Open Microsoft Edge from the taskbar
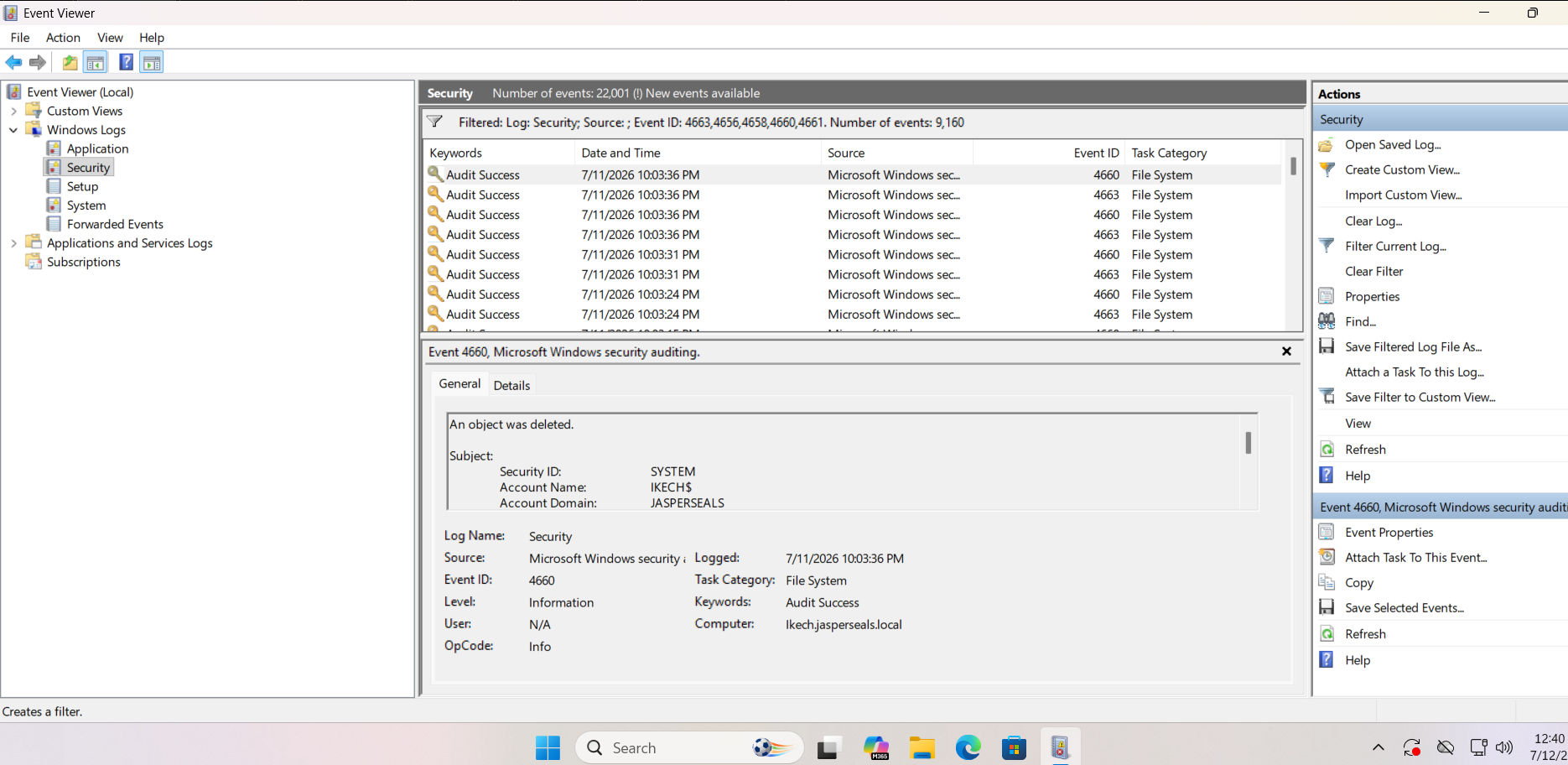This screenshot has width=1568, height=765. coord(968,747)
